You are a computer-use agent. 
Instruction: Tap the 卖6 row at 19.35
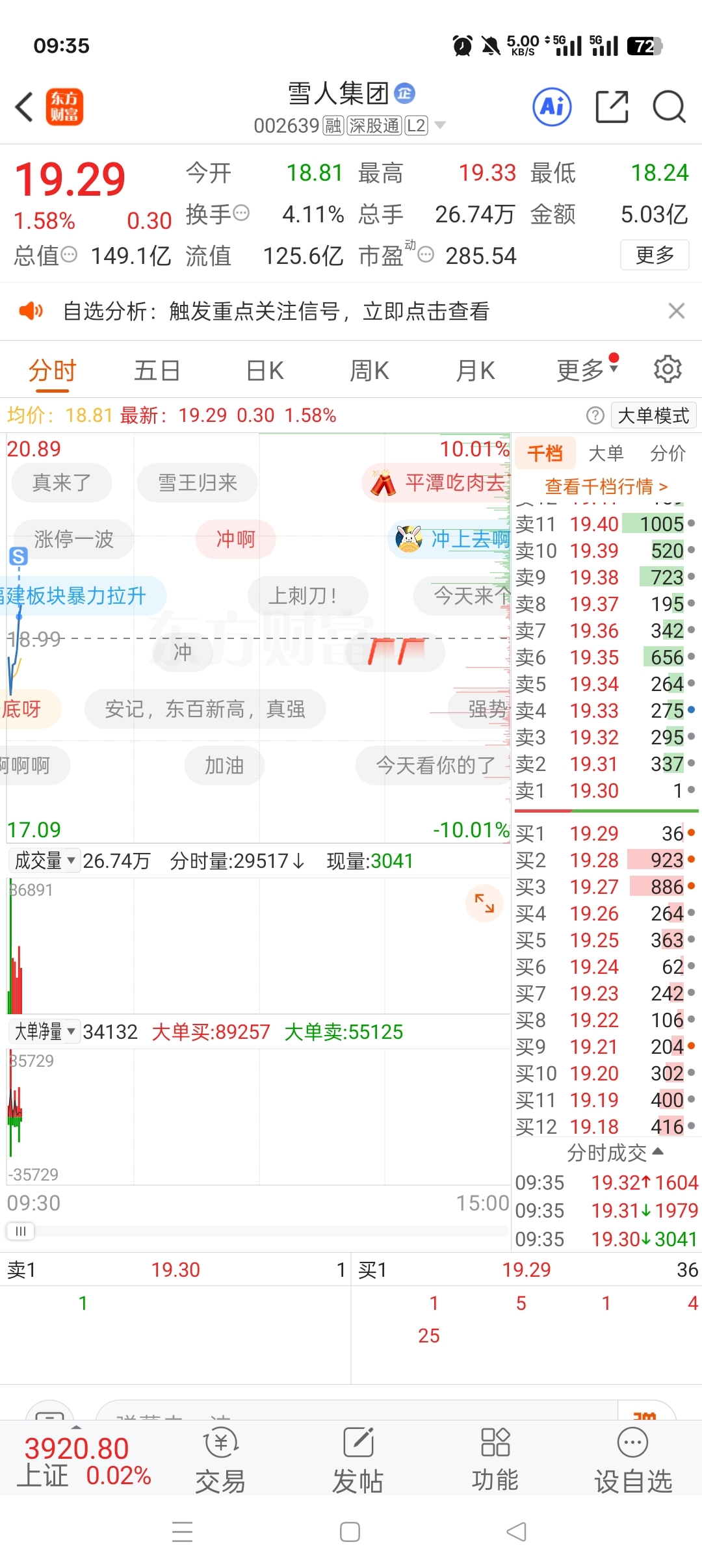coord(605,657)
